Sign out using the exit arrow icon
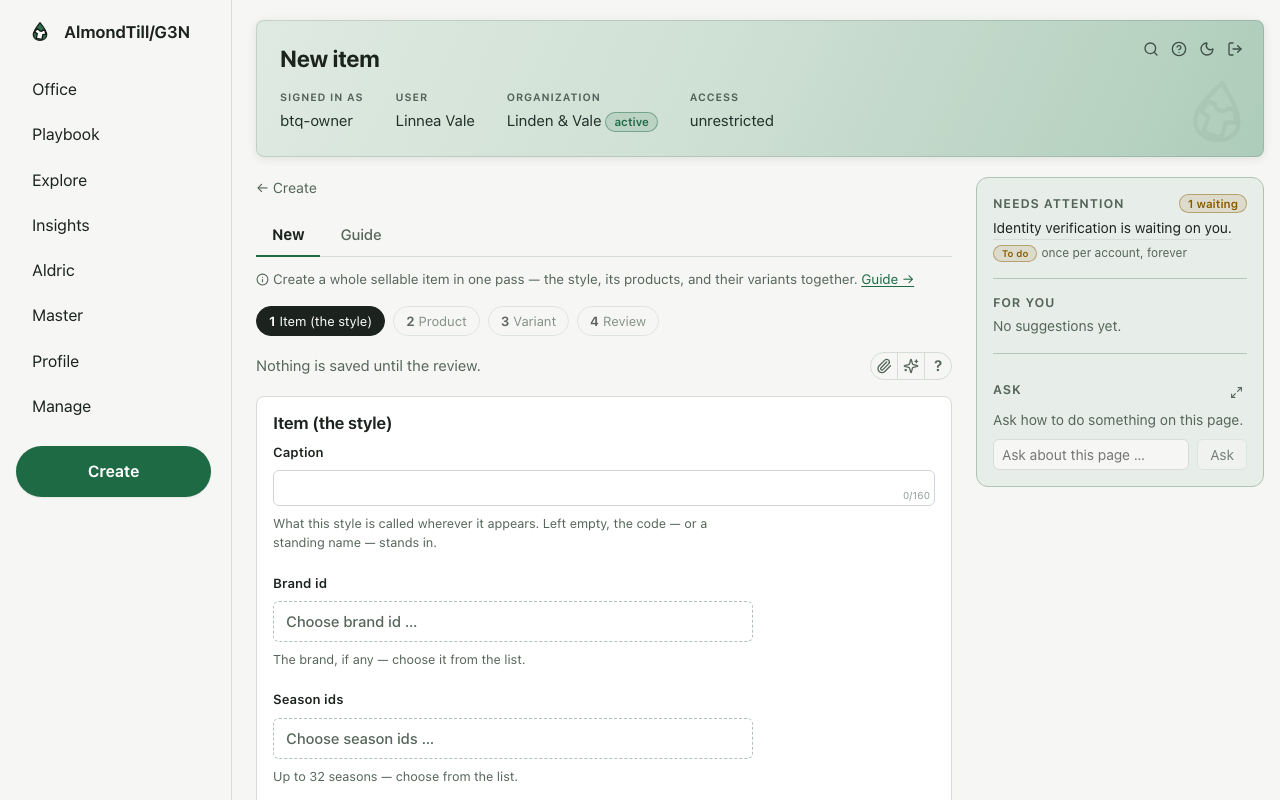Viewport: 1280px width, 800px height. point(1235,49)
